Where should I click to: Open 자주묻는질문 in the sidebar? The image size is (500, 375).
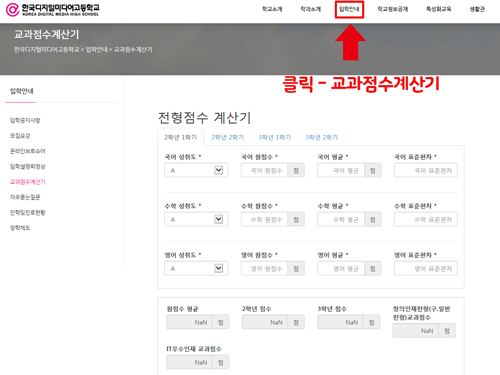click(25, 197)
